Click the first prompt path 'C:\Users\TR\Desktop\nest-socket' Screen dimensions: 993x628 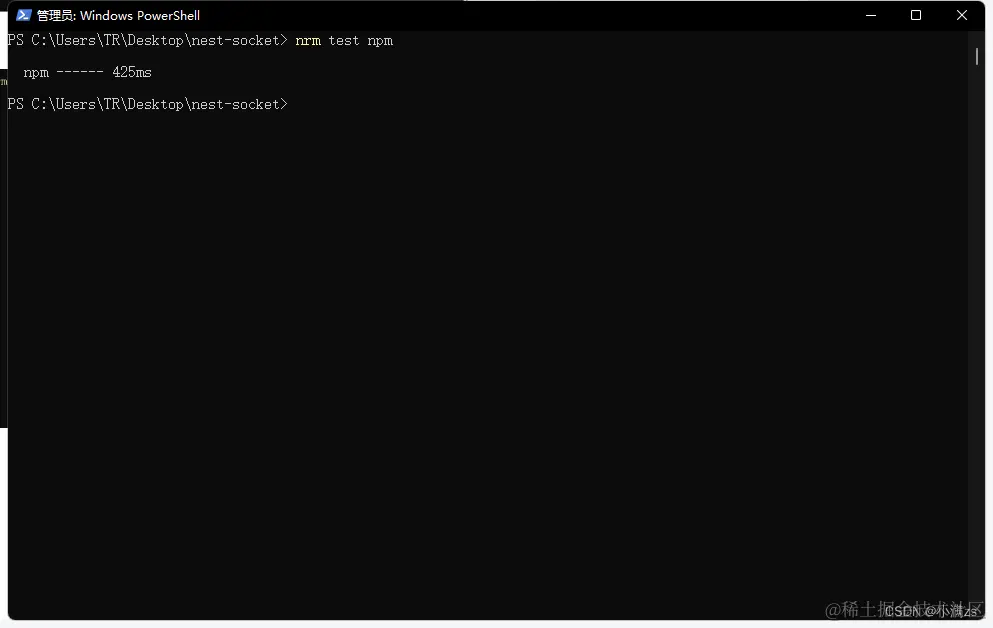[155, 41]
